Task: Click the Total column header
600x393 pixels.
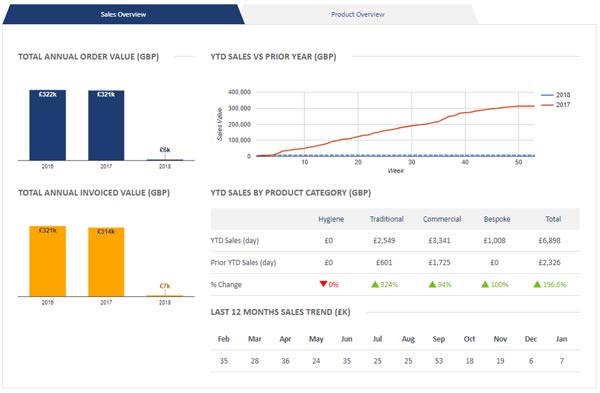Action: 553,219
